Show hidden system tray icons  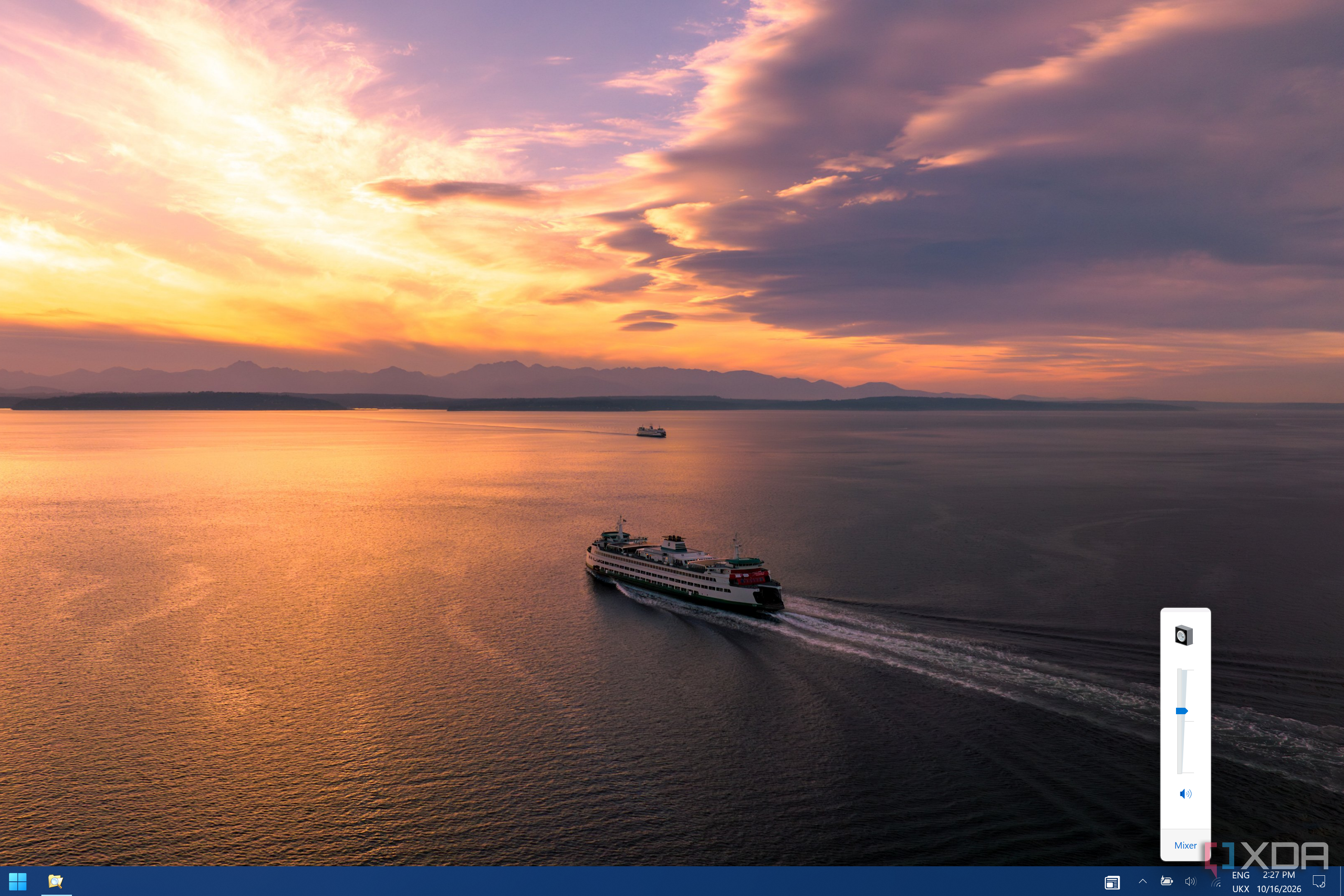tap(1143, 882)
